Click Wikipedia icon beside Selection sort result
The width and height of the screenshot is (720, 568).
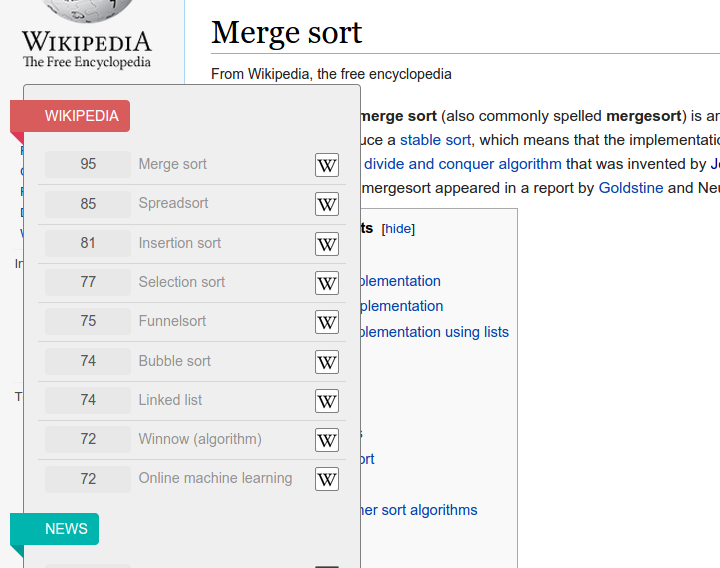click(327, 283)
